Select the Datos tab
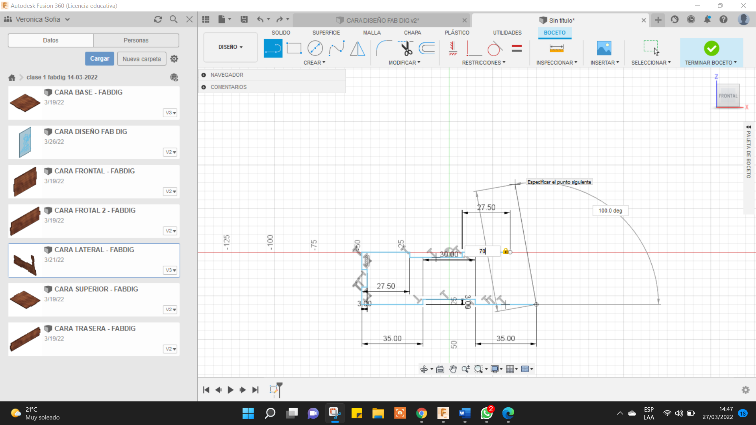 point(51,41)
